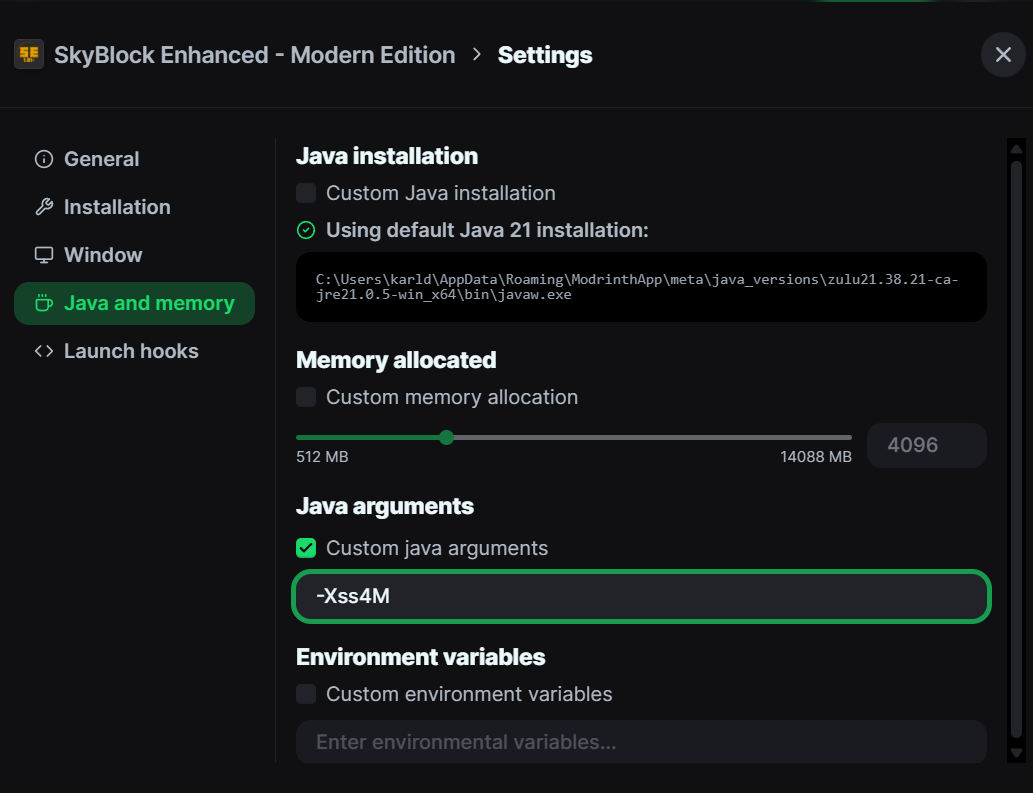Viewport: 1033px width, 793px height.
Task: Click the wrench icon beside Installation
Action: point(44,207)
